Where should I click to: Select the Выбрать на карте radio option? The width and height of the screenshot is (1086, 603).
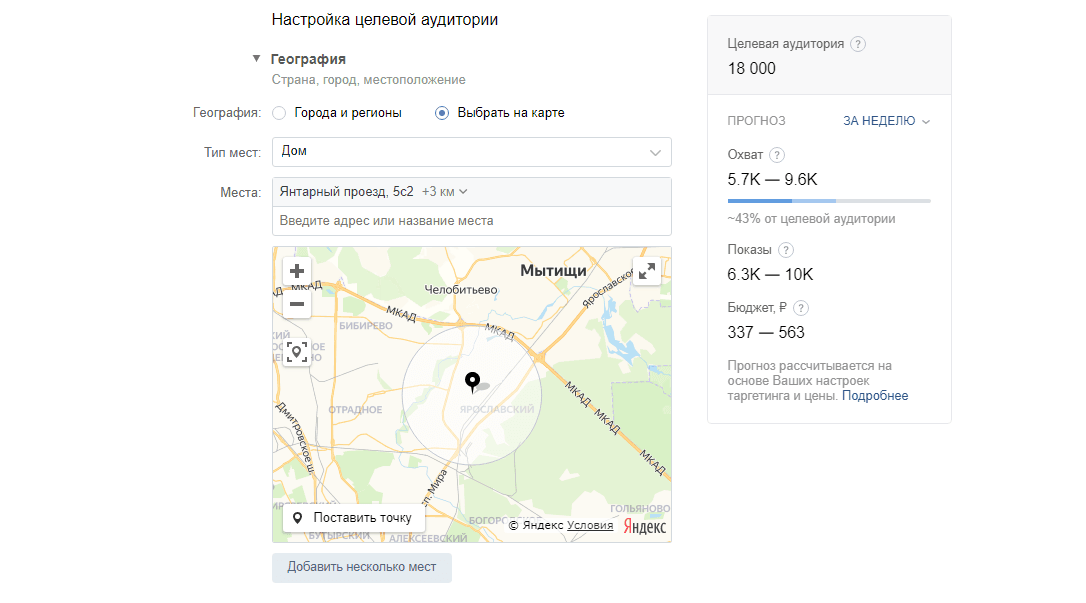click(442, 113)
